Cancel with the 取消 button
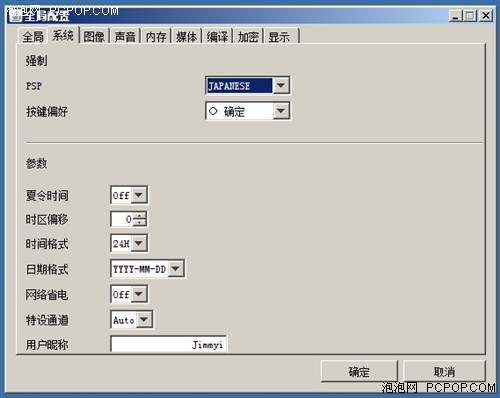This screenshot has width=500, height=398. (x=444, y=371)
